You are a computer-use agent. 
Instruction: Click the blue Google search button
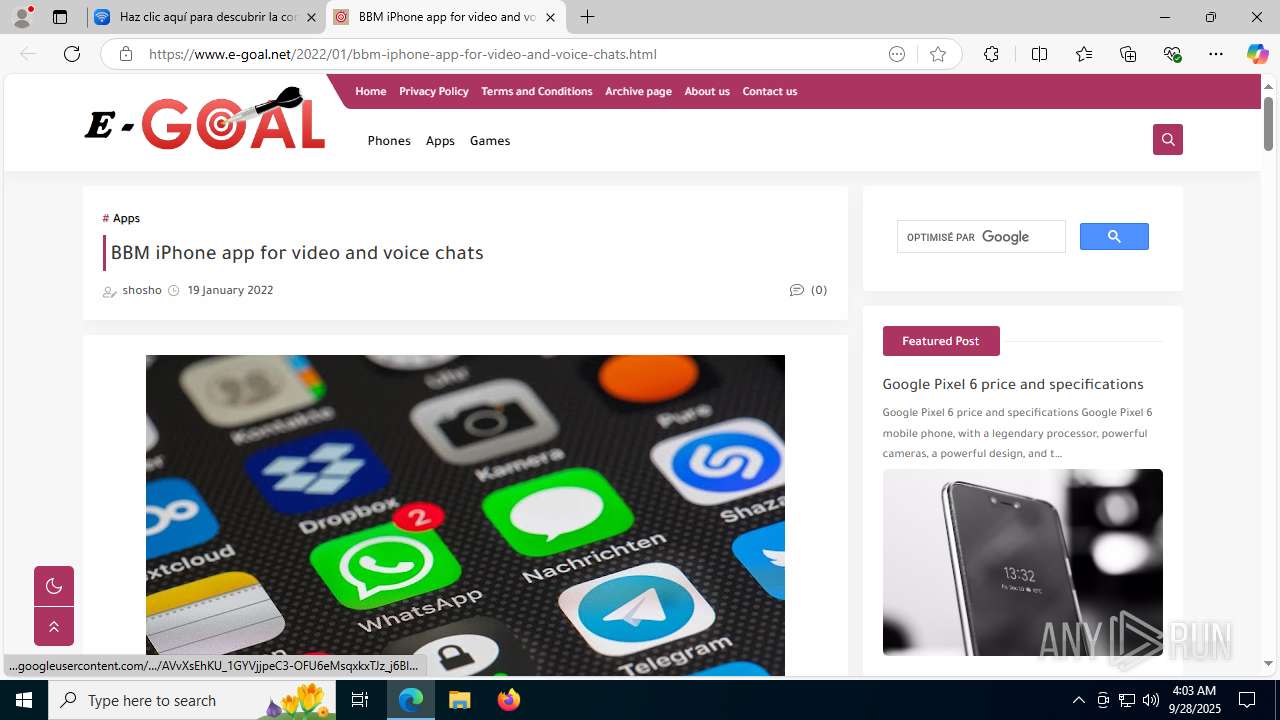(x=1114, y=237)
